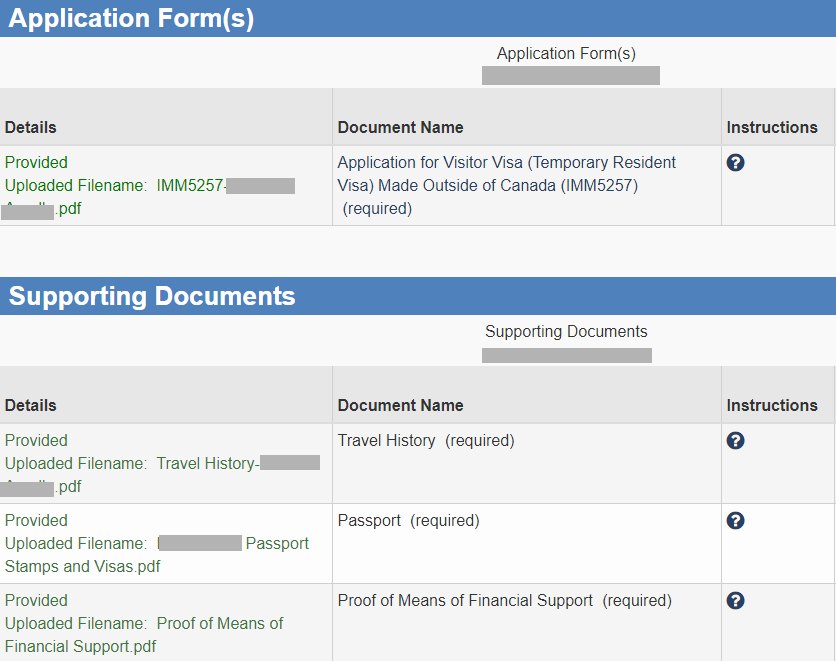Click Document Name header in the Supporting Documents table
Viewport: 836px width, 661px height.
pos(400,405)
